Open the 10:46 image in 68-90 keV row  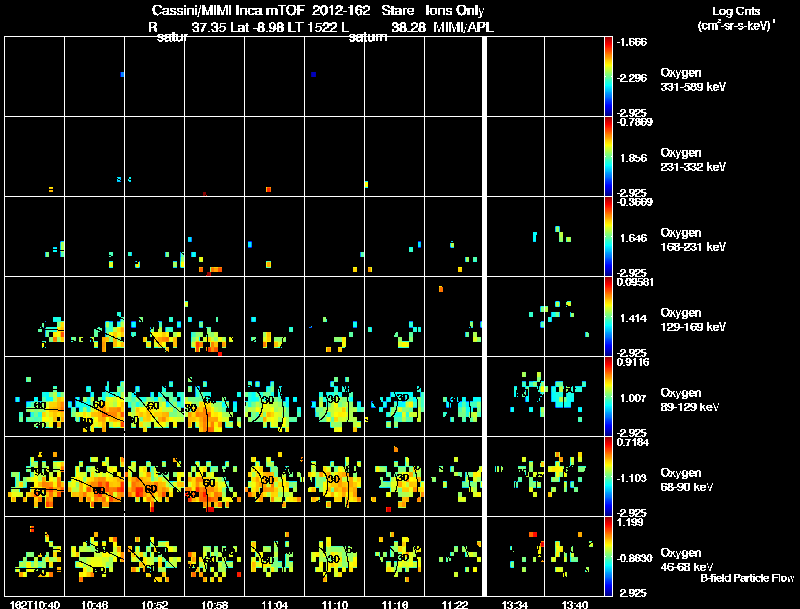tap(95, 476)
